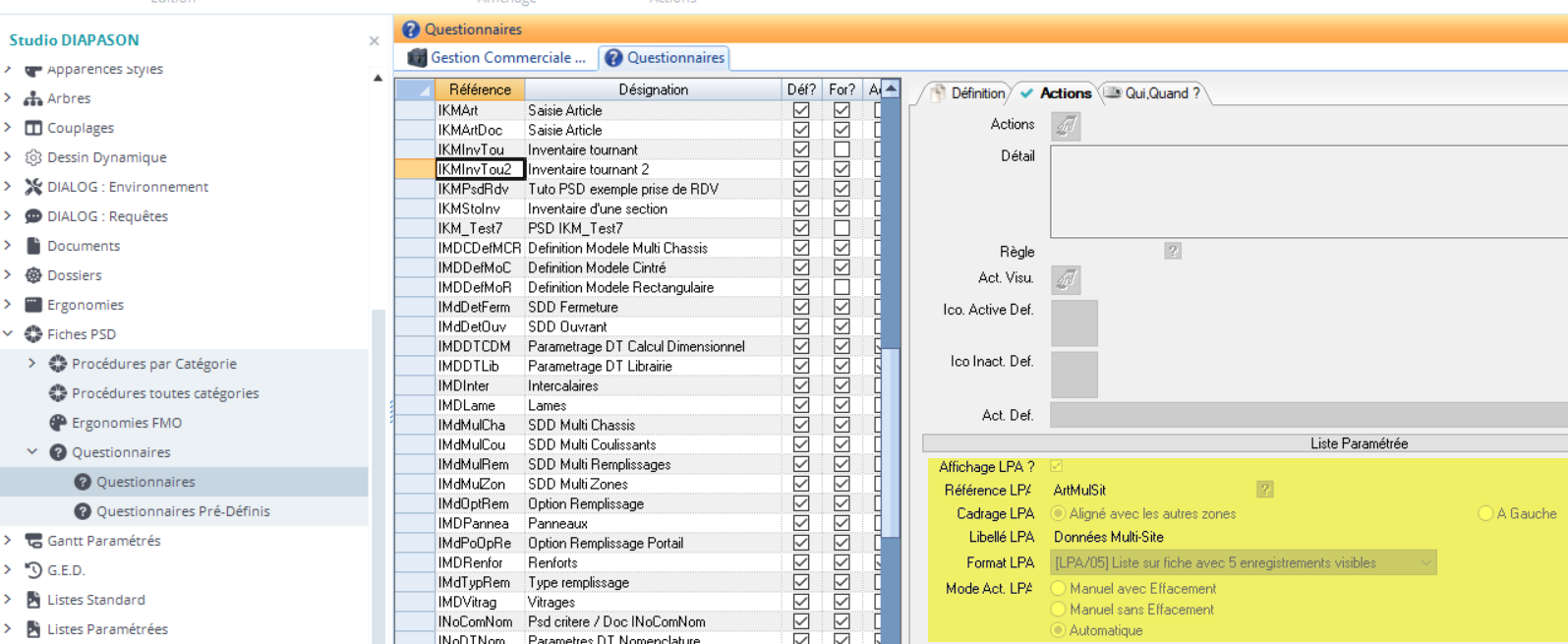Click the Act. Visu. icon button

1066,280
